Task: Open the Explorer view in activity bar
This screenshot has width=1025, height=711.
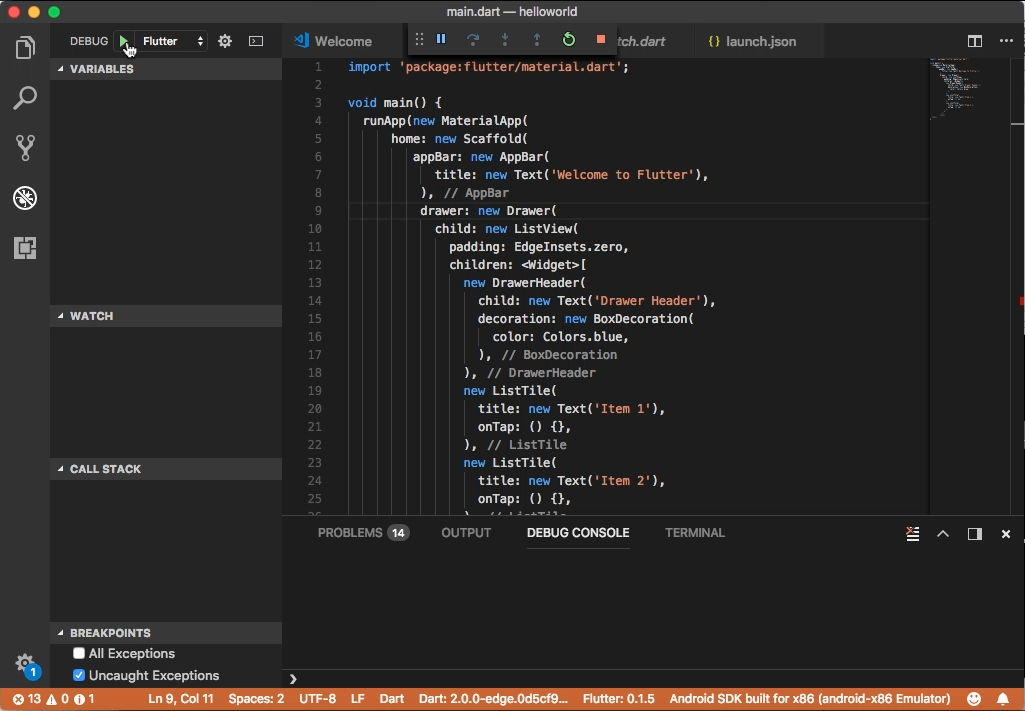Action: [25, 48]
